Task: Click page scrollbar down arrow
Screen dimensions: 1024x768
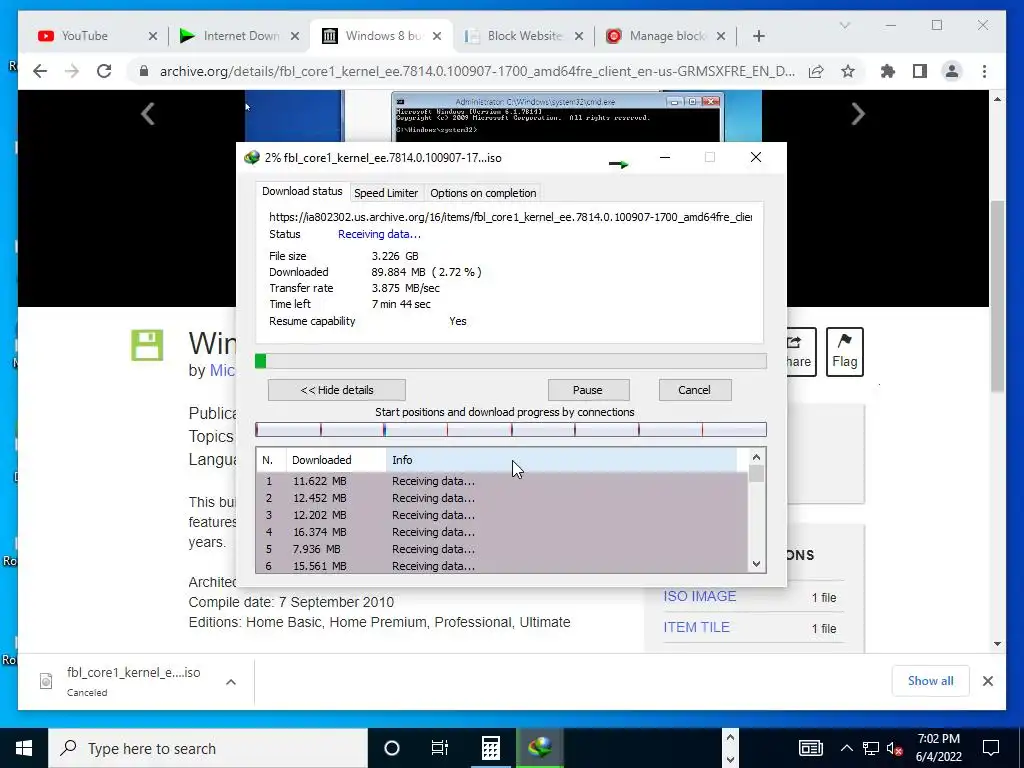Action: (997, 644)
